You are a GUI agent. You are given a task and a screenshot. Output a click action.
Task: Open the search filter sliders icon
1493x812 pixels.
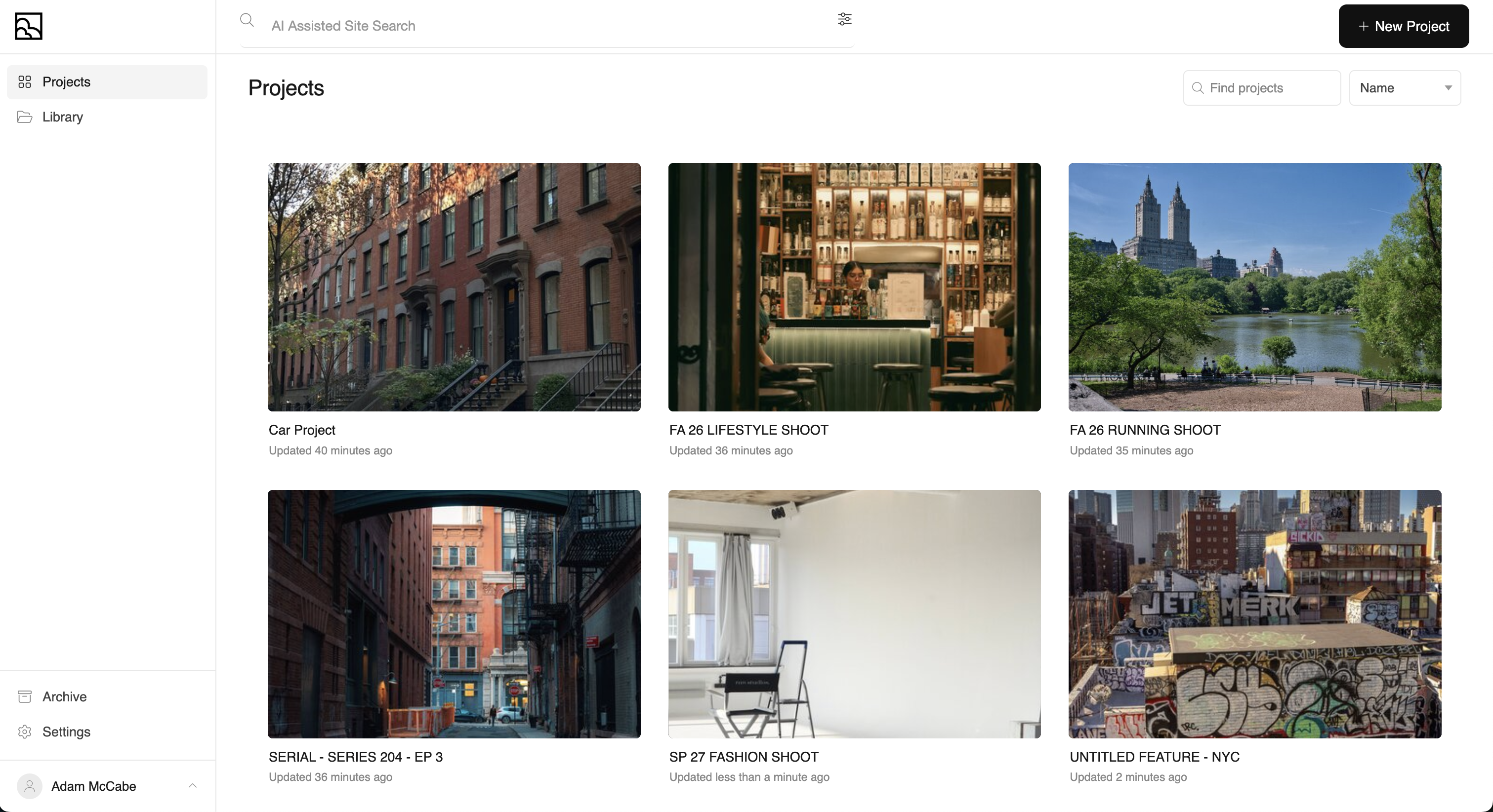[844, 19]
